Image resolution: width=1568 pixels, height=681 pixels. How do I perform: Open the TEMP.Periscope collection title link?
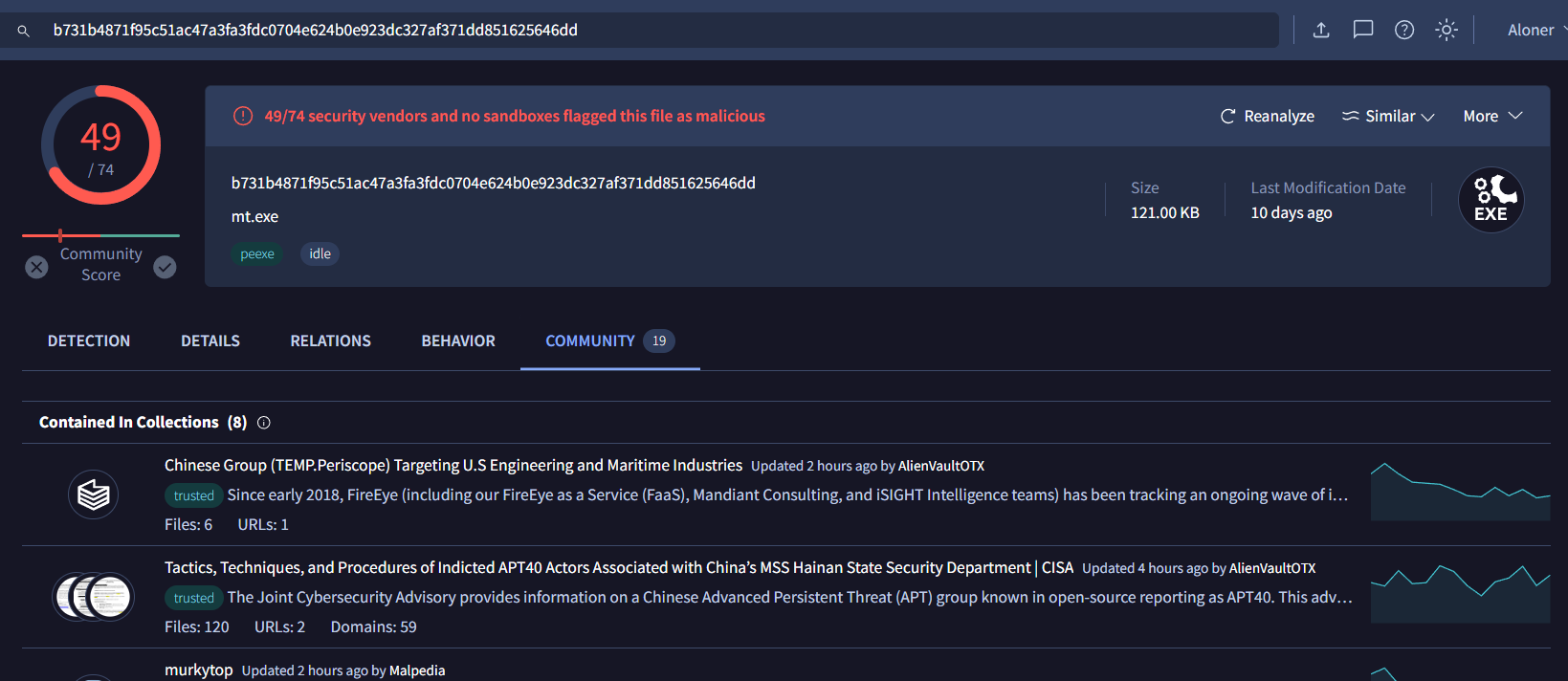[x=453, y=465]
